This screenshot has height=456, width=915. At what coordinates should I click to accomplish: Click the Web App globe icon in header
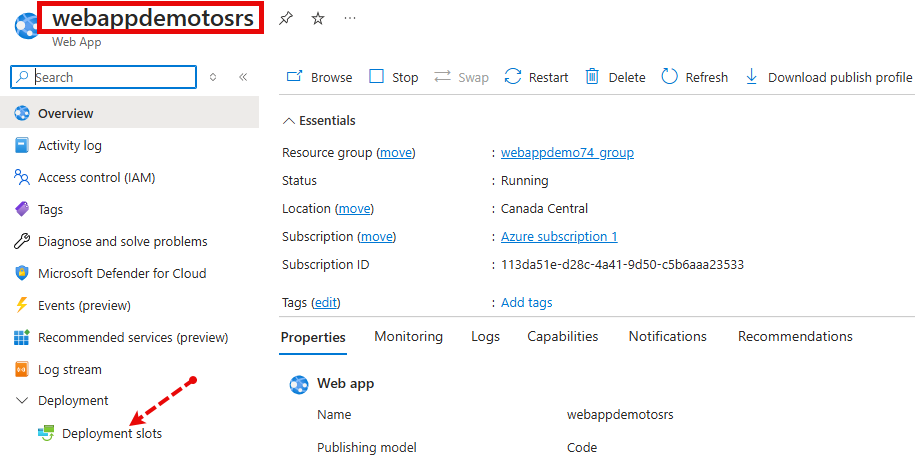[x=25, y=26]
